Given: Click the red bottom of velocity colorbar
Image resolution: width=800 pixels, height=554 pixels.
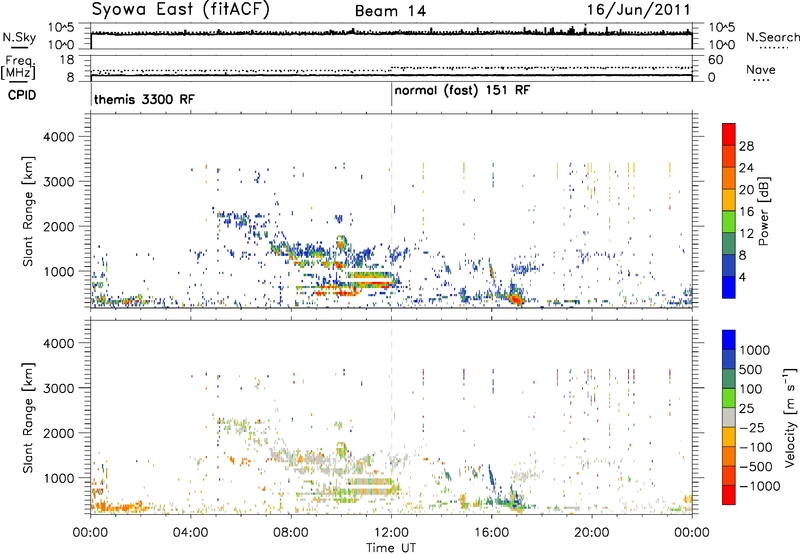Looking at the screenshot, I should click(729, 495).
